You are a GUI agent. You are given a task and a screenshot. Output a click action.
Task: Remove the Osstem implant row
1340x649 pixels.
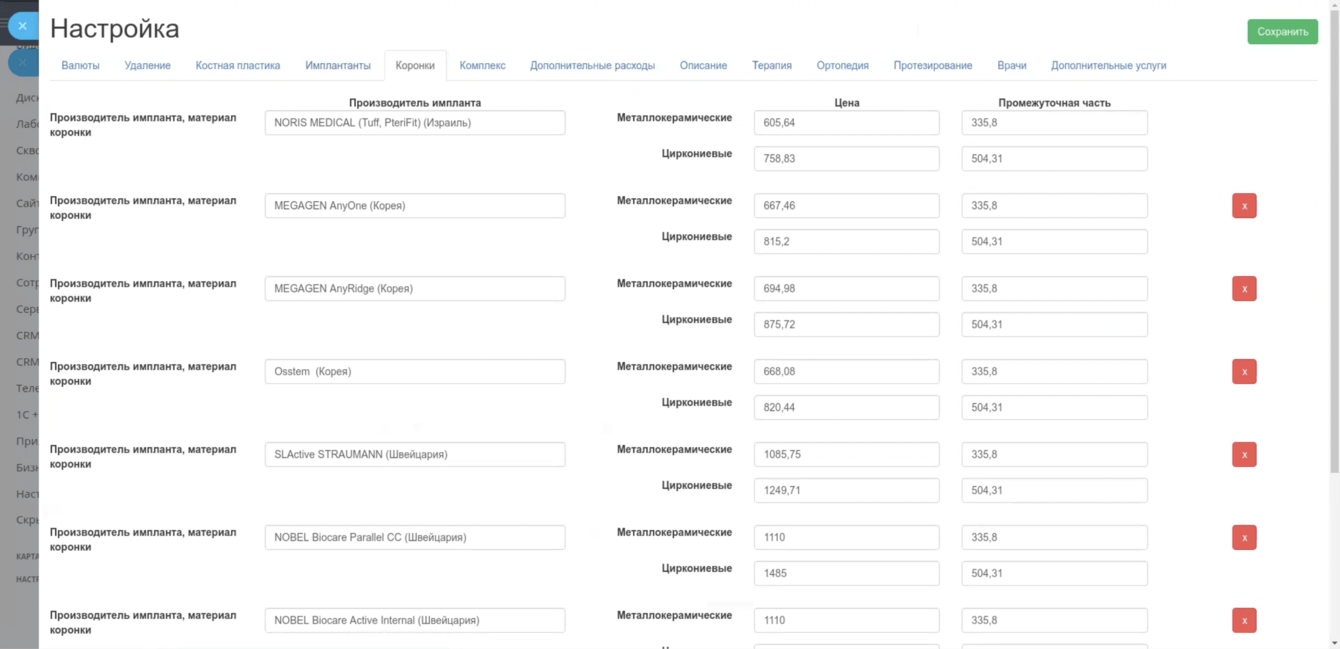(x=1244, y=372)
